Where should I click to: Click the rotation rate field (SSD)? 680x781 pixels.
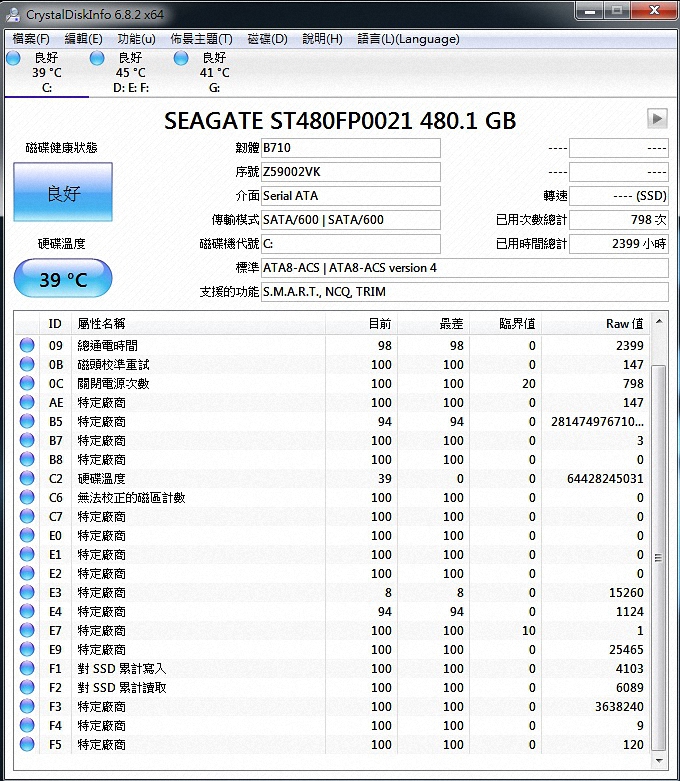tap(619, 196)
